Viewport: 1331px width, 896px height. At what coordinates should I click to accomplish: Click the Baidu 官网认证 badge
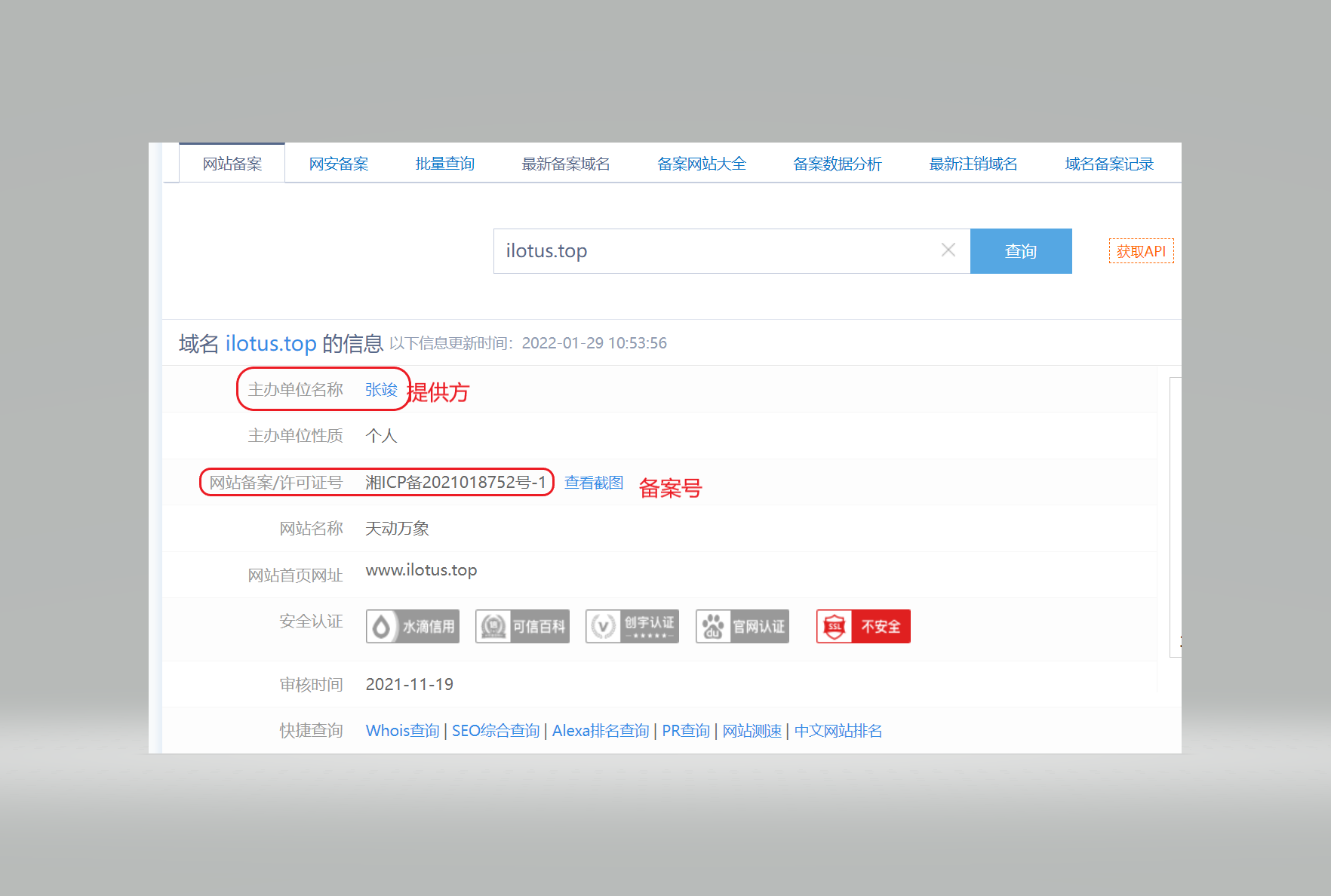click(x=742, y=626)
